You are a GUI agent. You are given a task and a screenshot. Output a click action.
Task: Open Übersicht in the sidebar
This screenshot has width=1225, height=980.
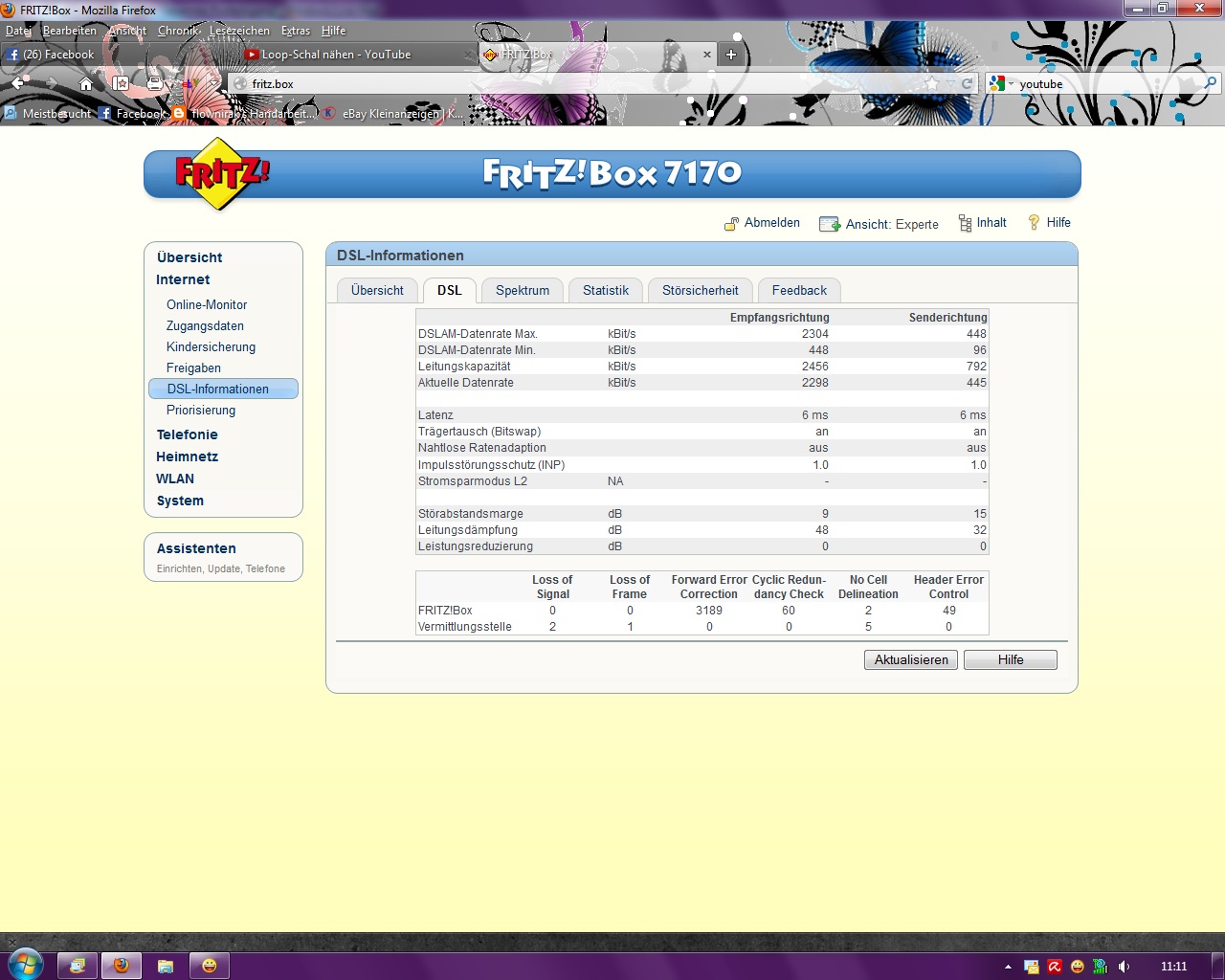[189, 257]
